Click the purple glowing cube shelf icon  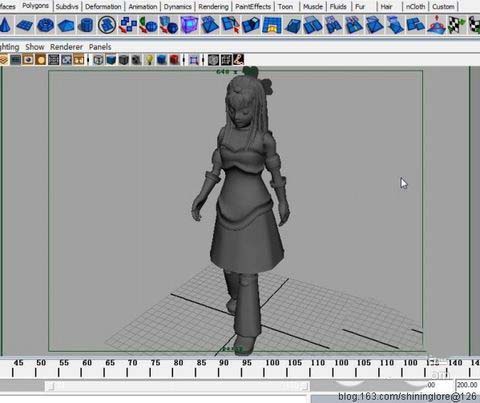[x=189, y=25]
